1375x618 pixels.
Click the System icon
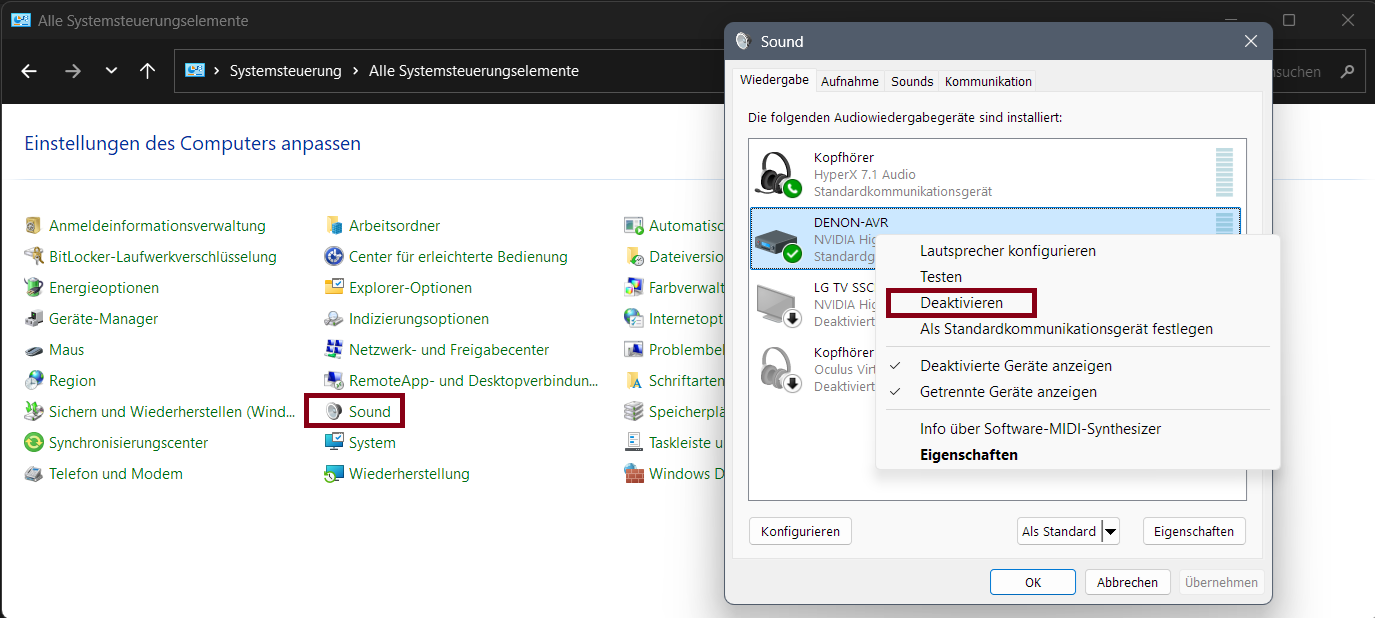(334, 443)
